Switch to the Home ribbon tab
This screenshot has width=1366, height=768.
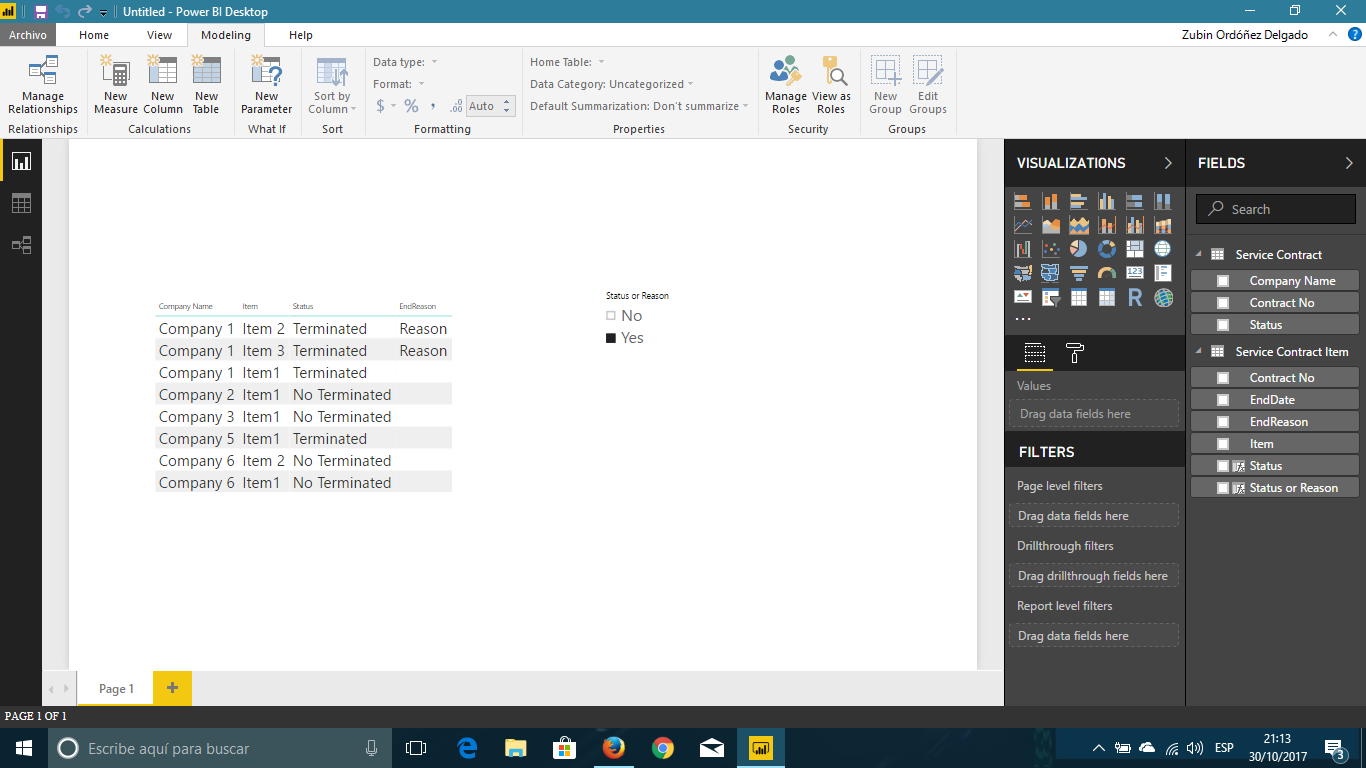click(94, 35)
